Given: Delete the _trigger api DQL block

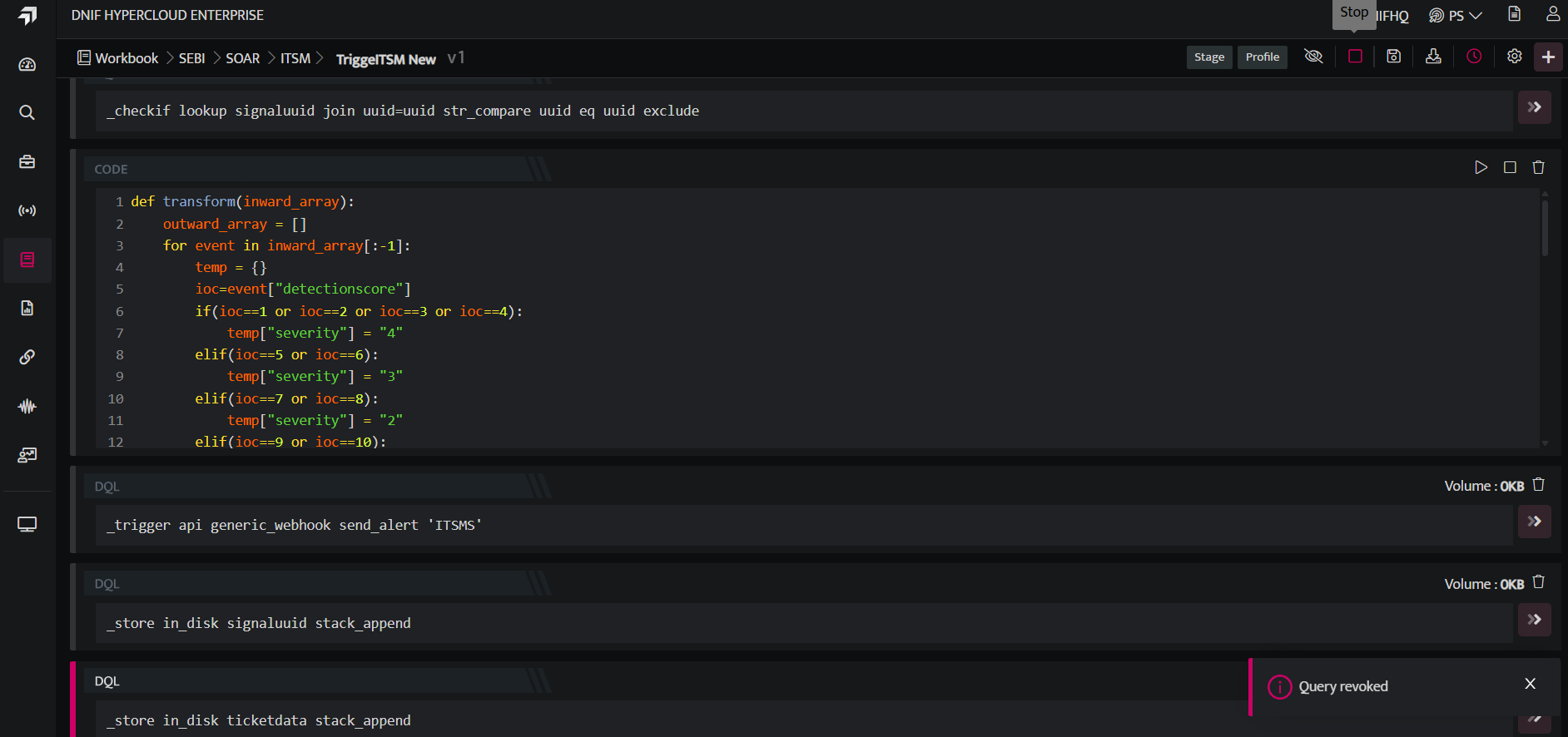Looking at the screenshot, I should pos(1539,485).
